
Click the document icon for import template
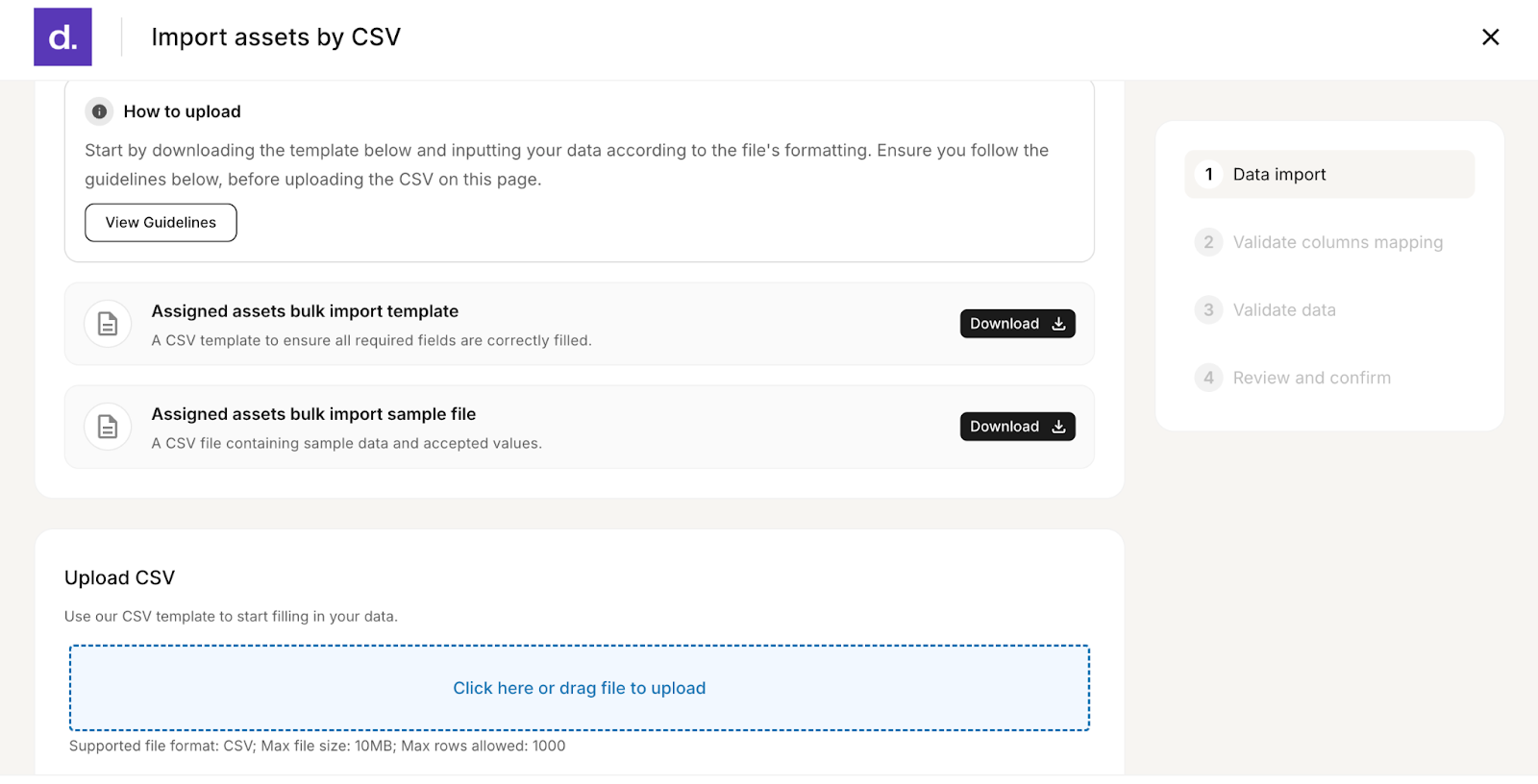(x=108, y=324)
